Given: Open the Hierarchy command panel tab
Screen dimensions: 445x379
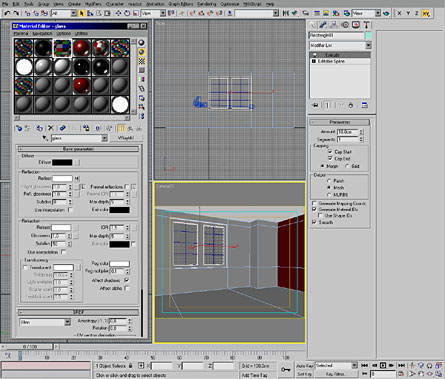Looking at the screenshot, I should pos(334,25).
